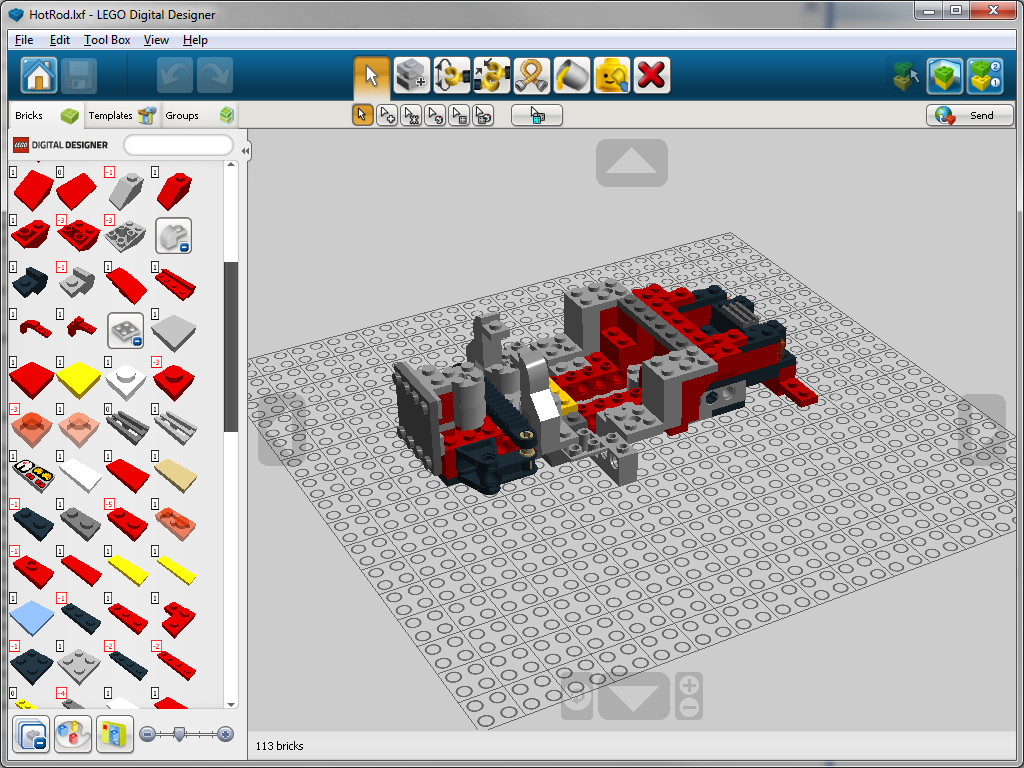Open the filter bricks by boxes icon

point(115,734)
